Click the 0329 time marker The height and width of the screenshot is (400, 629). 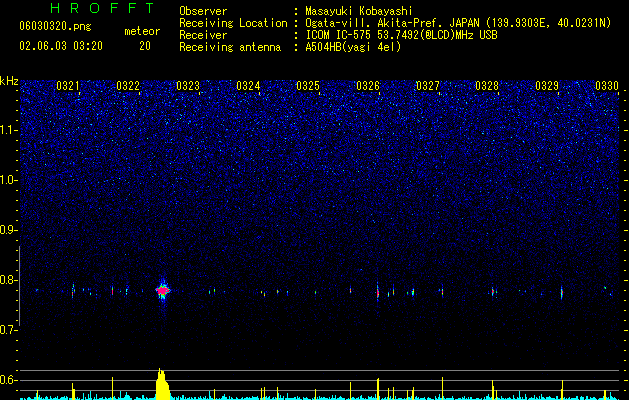(x=547, y=86)
